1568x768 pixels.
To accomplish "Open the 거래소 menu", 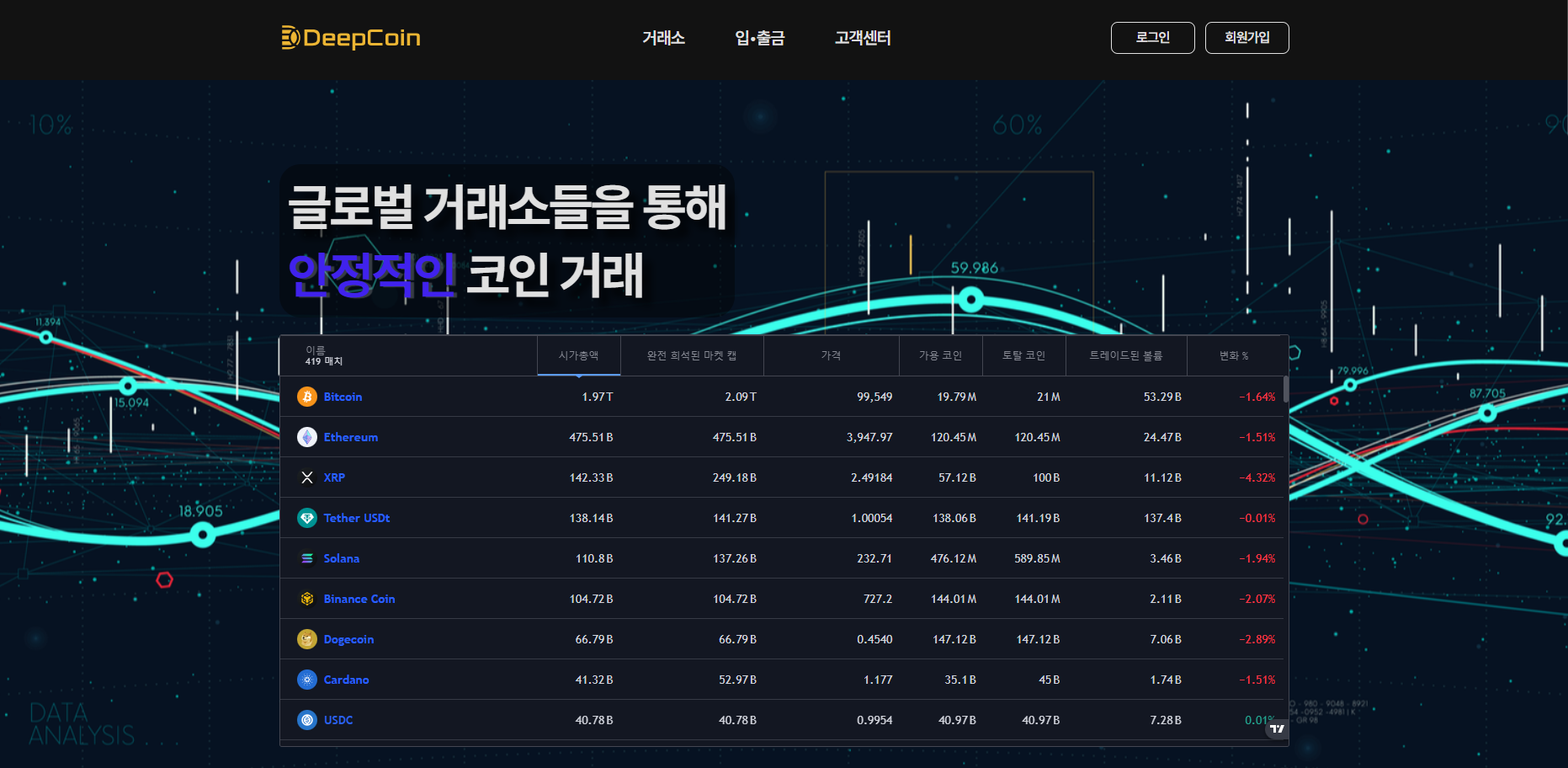I will pos(663,38).
